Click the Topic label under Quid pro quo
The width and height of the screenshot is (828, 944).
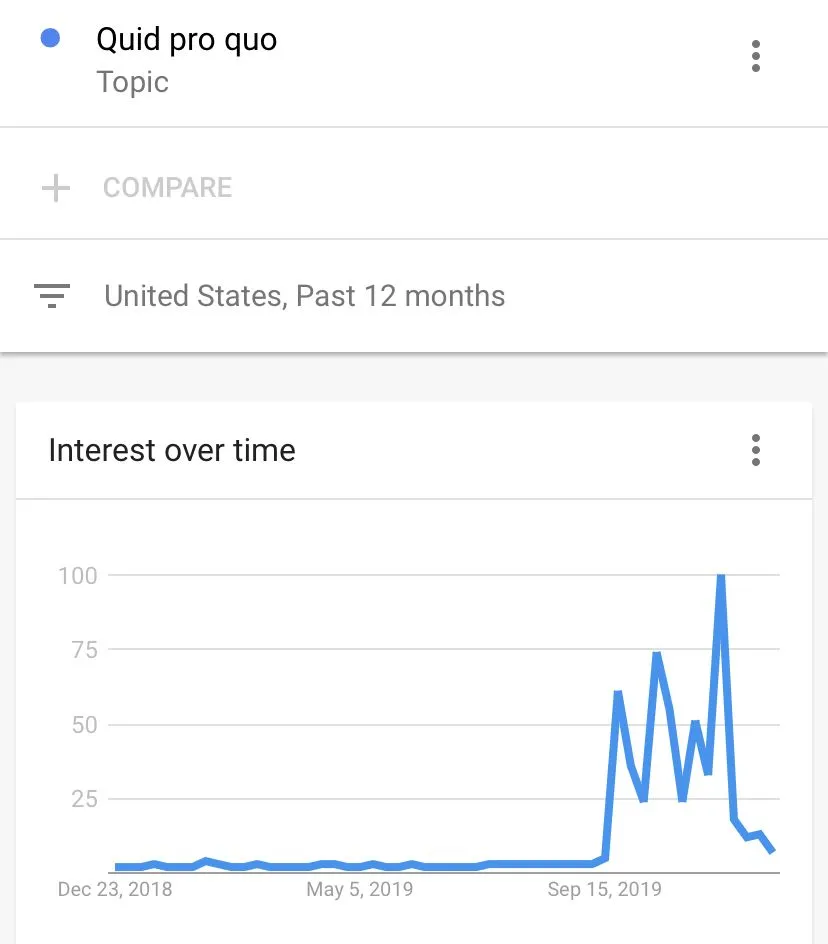(x=132, y=82)
